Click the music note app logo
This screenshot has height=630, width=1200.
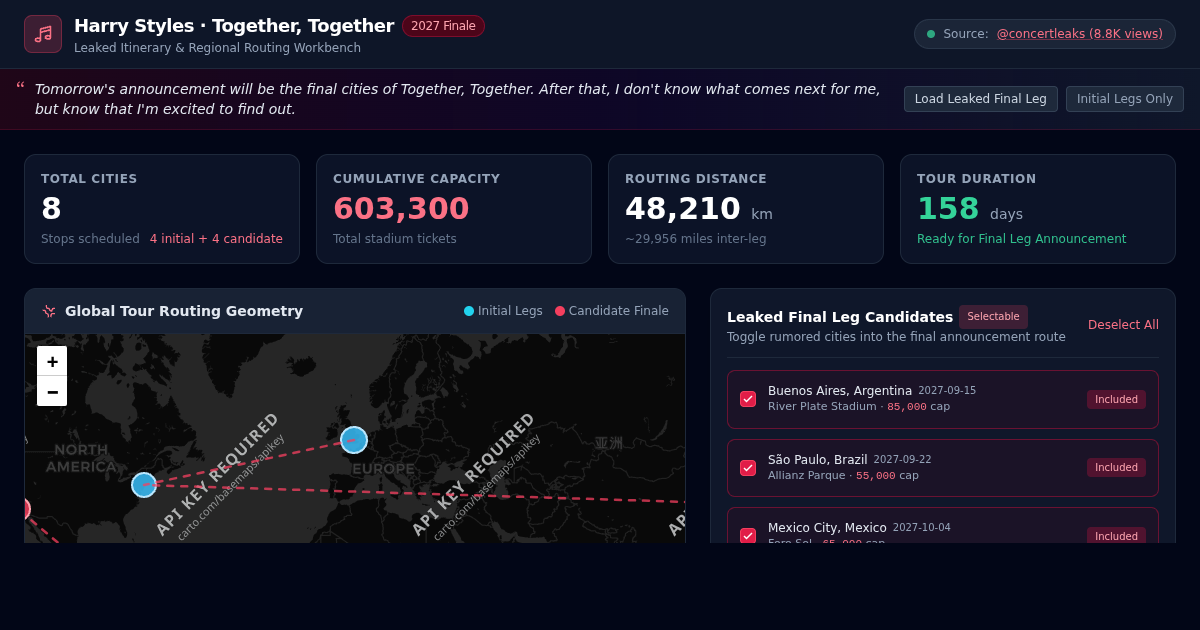click(x=43, y=34)
